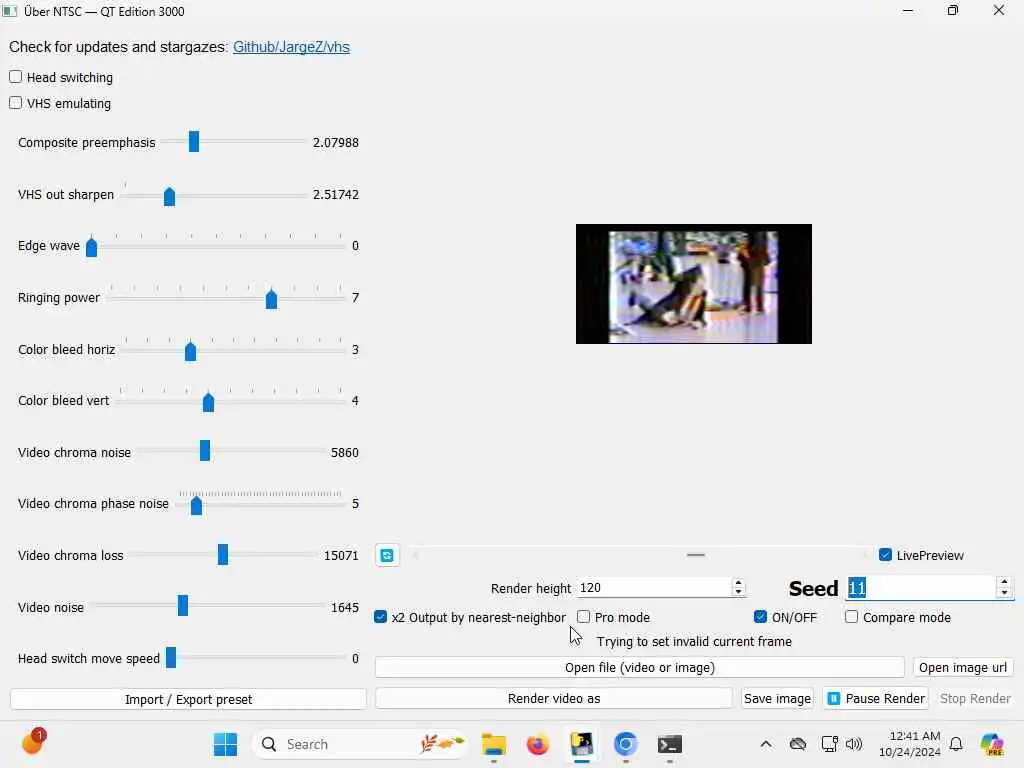This screenshot has height=768, width=1024.
Task: Click the Color bleed horiz slider handle
Action: [x=190, y=351]
